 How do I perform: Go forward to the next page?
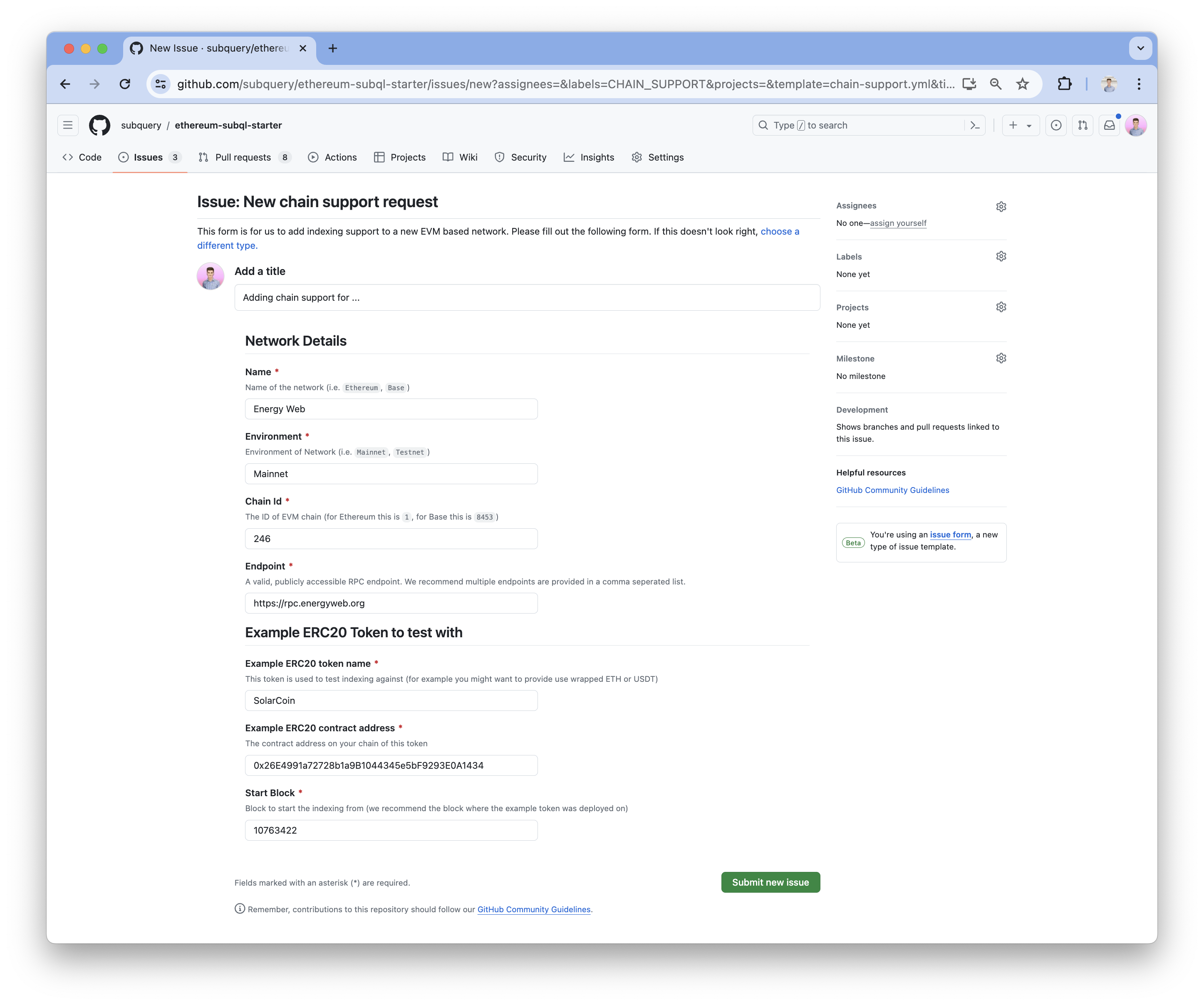click(x=94, y=84)
